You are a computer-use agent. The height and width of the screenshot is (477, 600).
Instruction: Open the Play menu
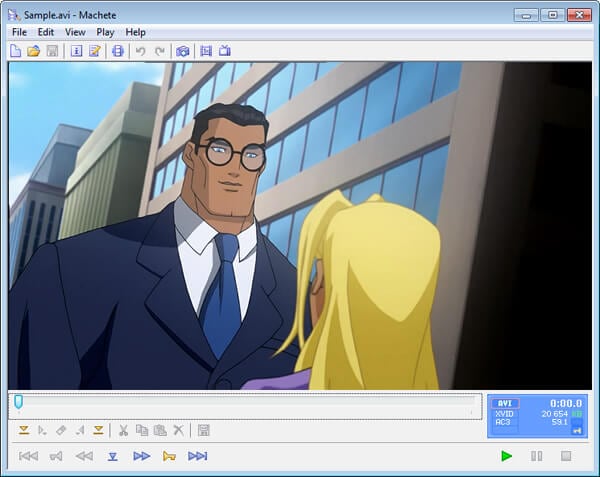pyautogui.click(x=105, y=32)
